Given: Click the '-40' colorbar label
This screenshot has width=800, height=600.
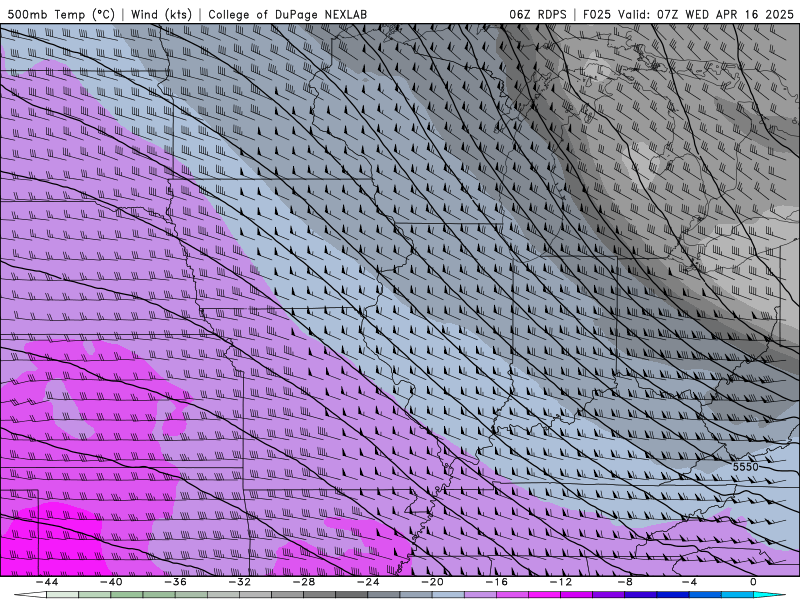Looking at the screenshot, I should 111,582.
